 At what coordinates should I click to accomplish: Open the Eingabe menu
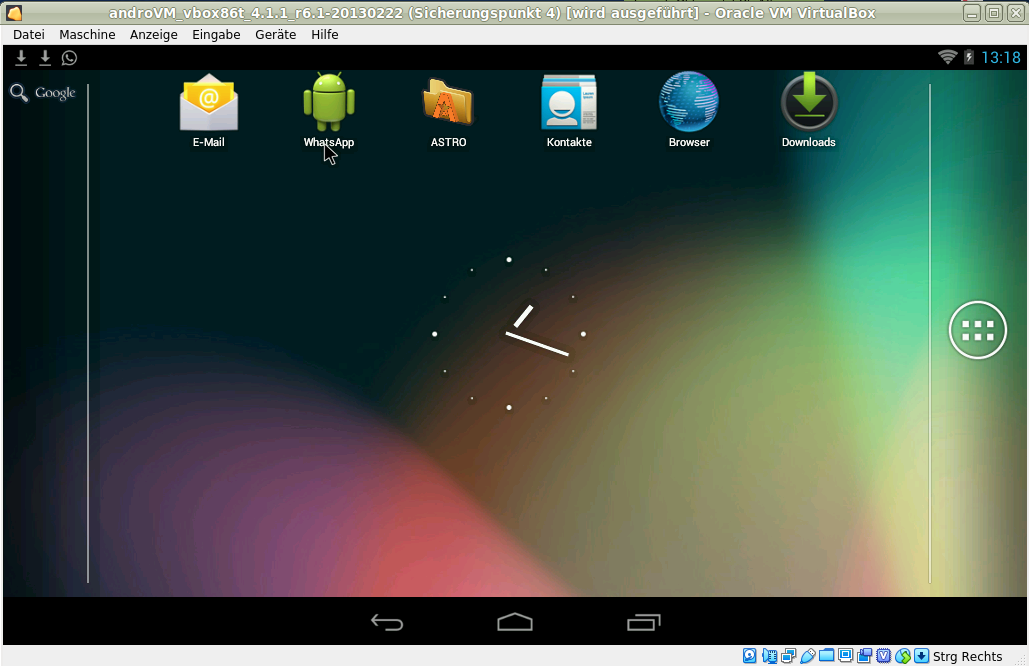tap(216, 34)
